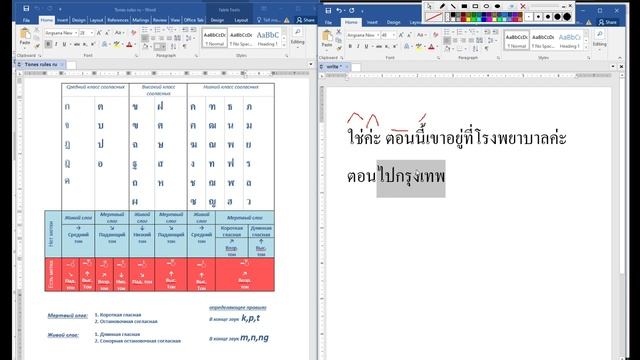Toggle Bold in Tones rules window

click(48, 44)
